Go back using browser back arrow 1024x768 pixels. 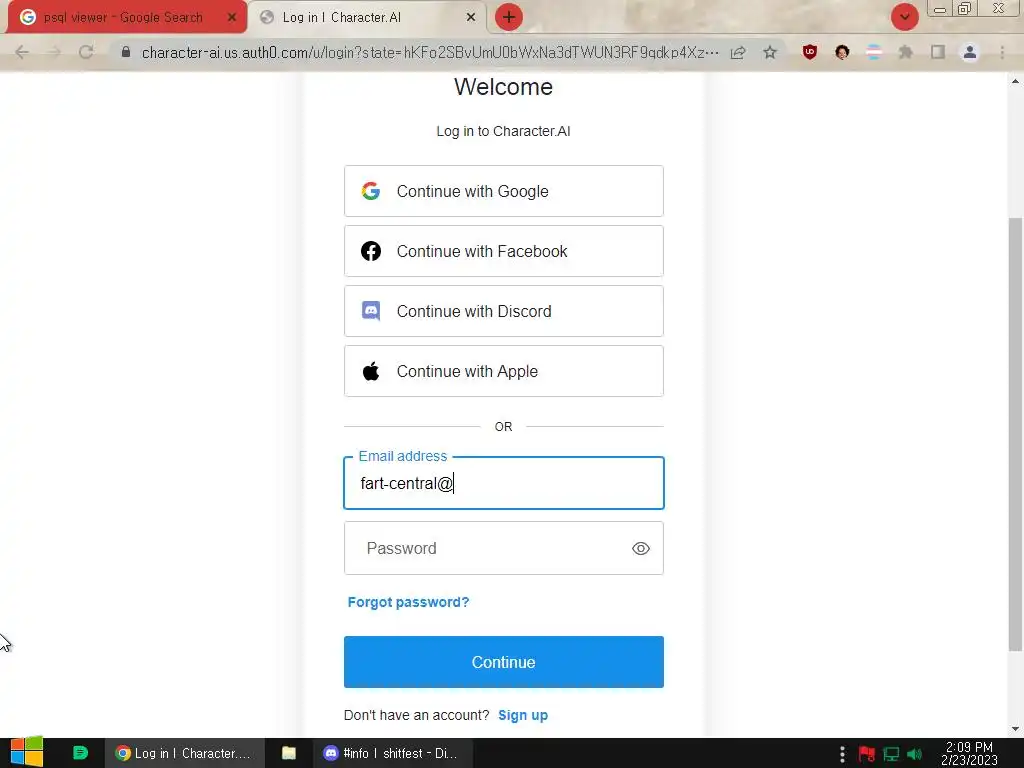(22, 52)
